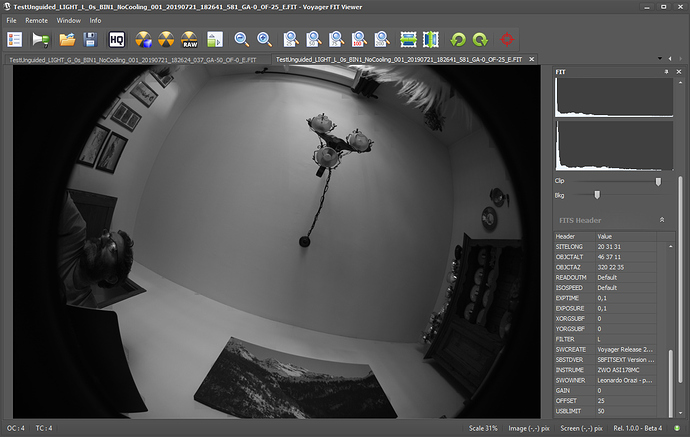Select the EXPOSURE row
This screenshot has width=690, height=437.
[605, 308]
